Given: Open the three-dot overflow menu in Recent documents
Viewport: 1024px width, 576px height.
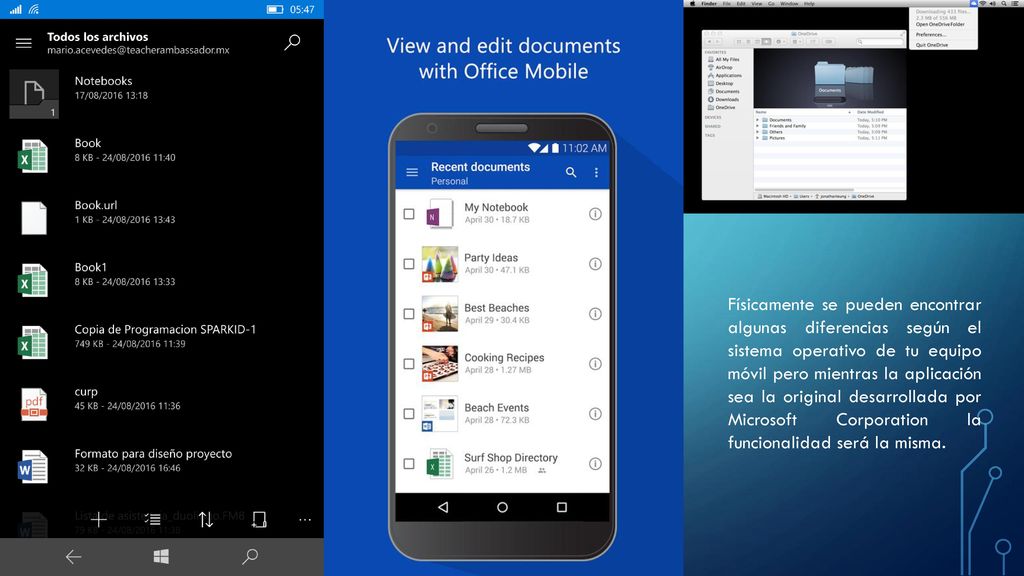Looking at the screenshot, I should point(596,172).
